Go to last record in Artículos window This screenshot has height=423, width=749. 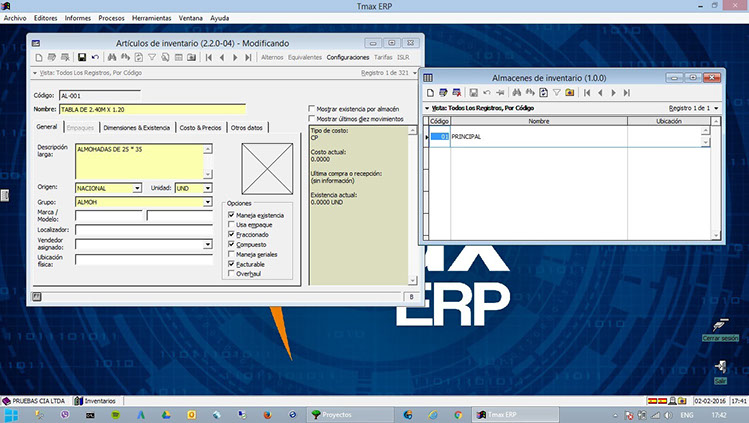click(249, 57)
